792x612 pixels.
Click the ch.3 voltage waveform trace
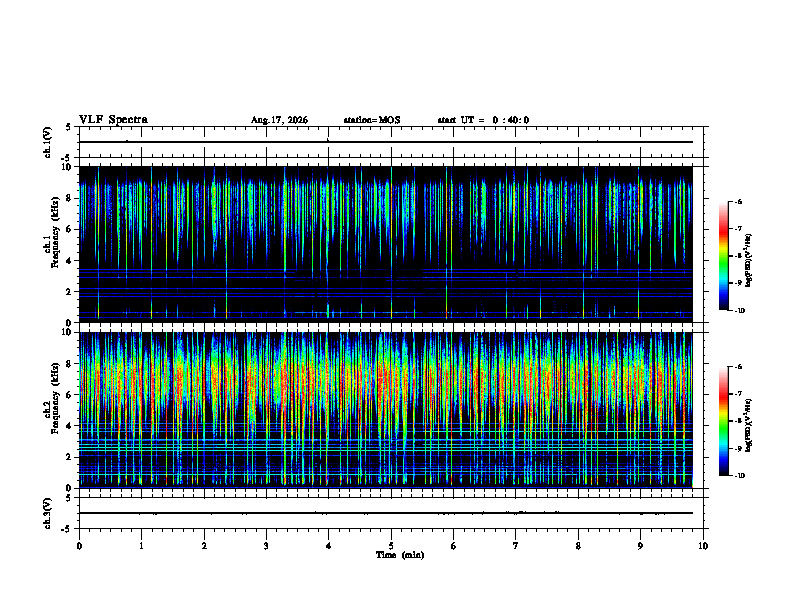tap(386, 513)
